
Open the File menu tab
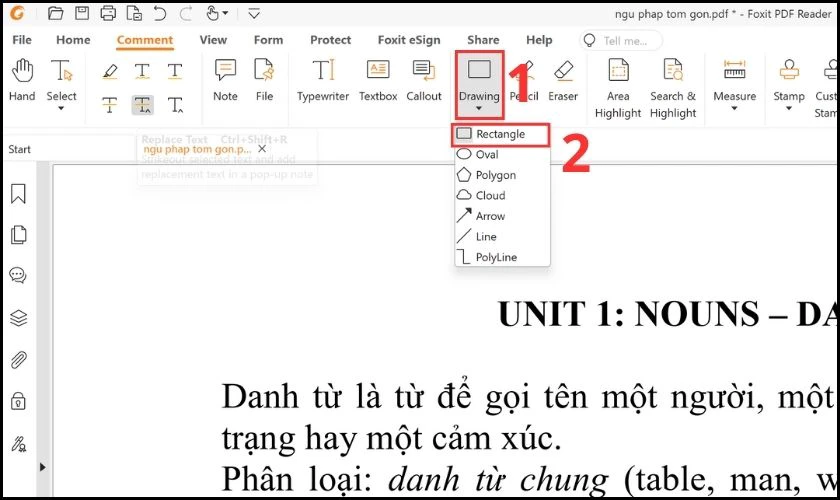coord(22,40)
